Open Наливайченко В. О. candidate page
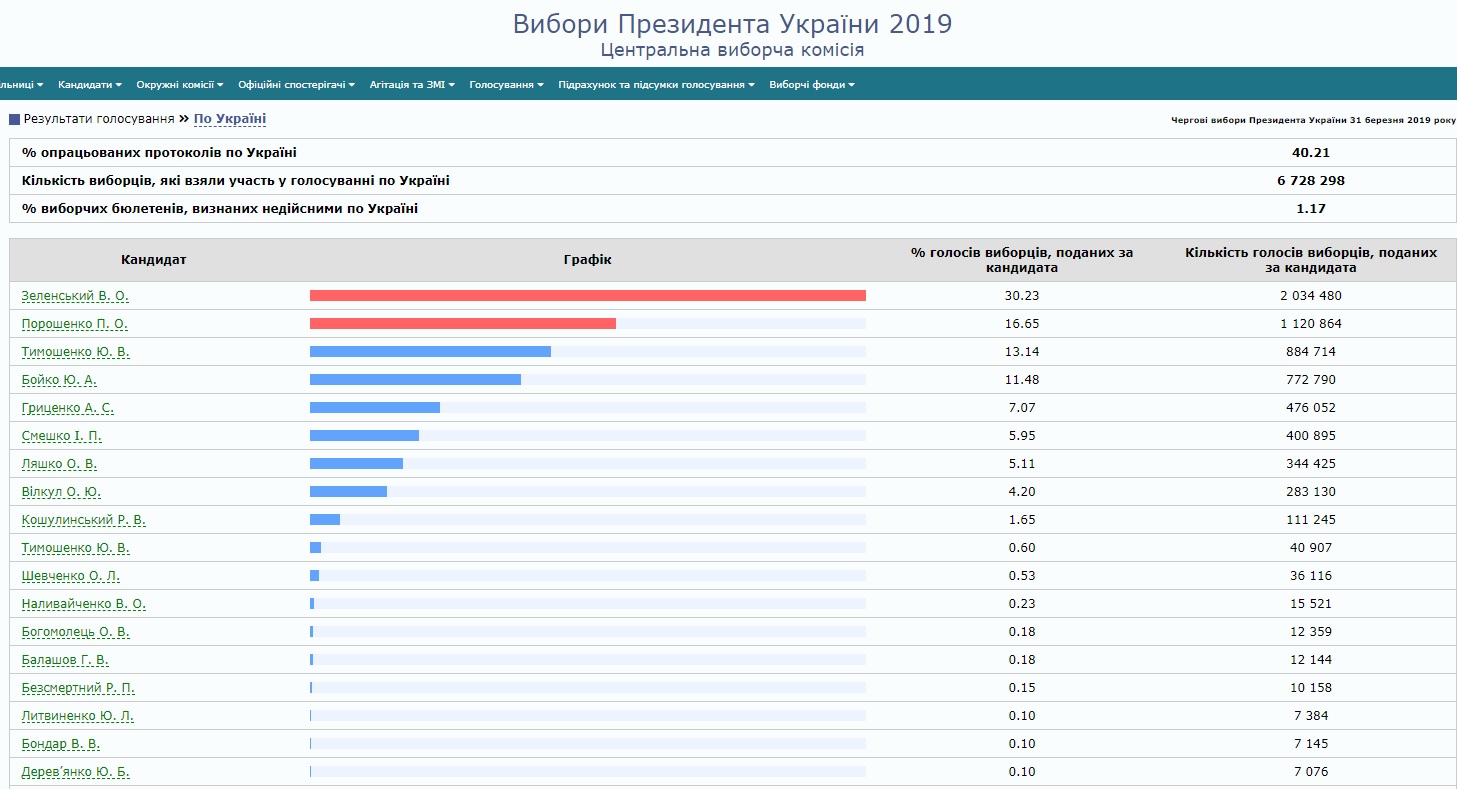Screen dimensions: 1457x789 pos(83,604)
